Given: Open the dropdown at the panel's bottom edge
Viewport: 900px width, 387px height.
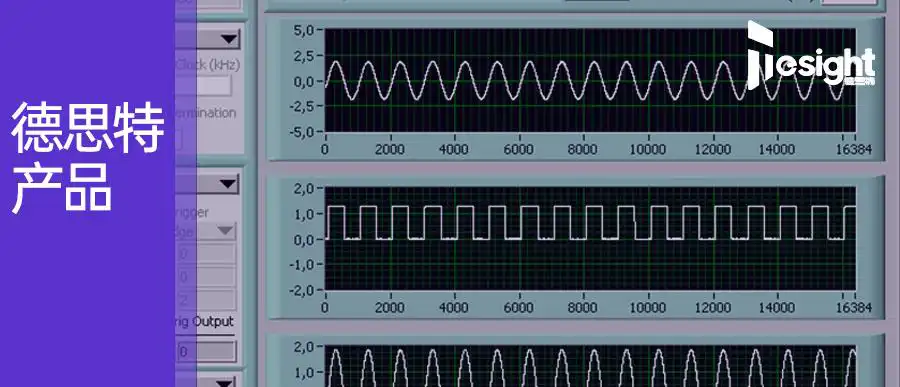Looking at the screenshot, I should point(226,382).
